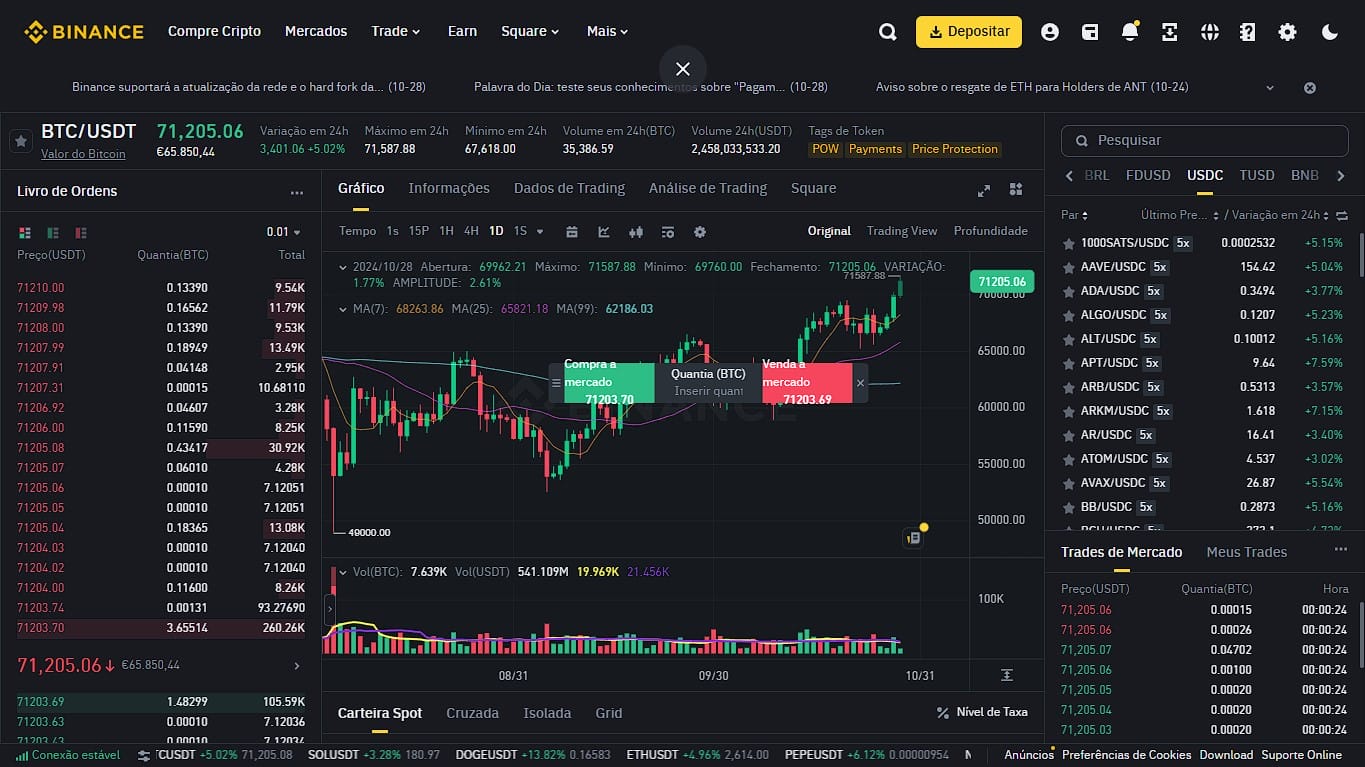
Task: Toggle dark mode with the moon icon
Action: coord(1329,31)
